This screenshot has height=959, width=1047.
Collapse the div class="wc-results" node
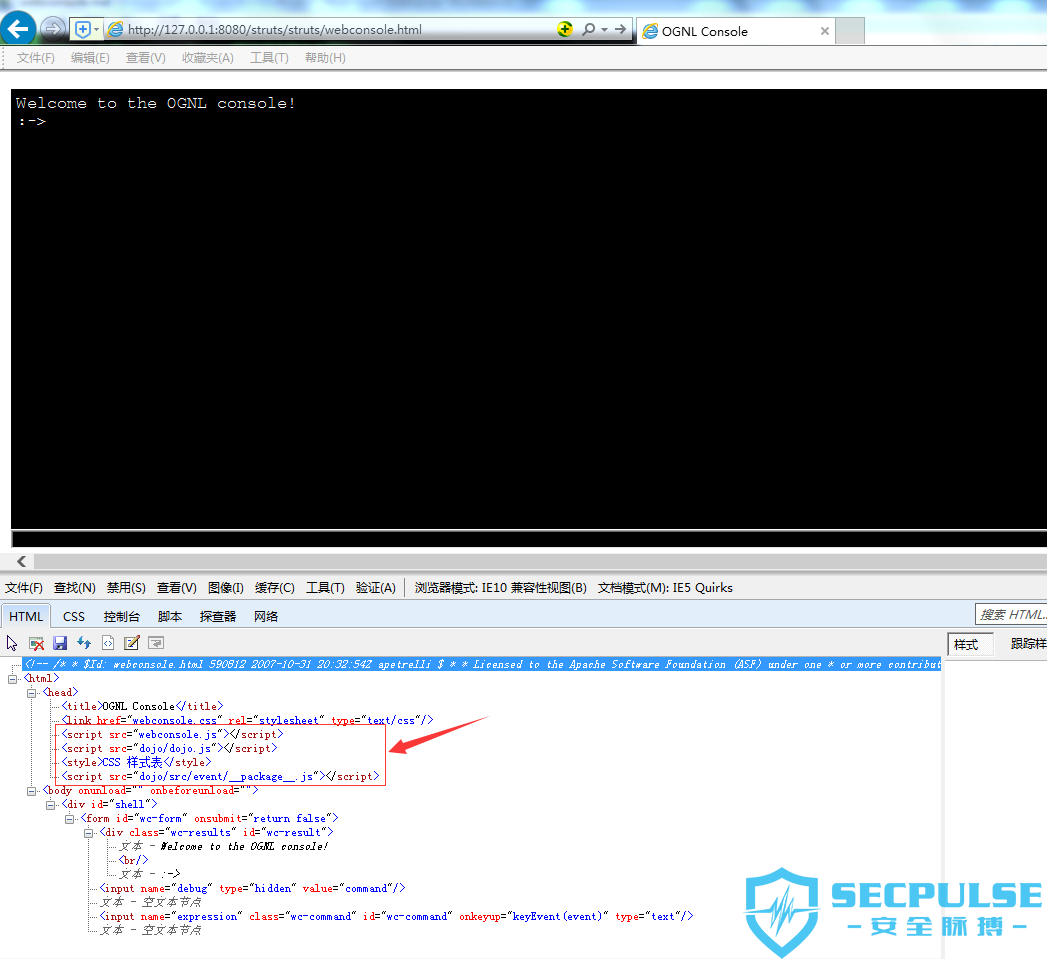click(88, 833)
